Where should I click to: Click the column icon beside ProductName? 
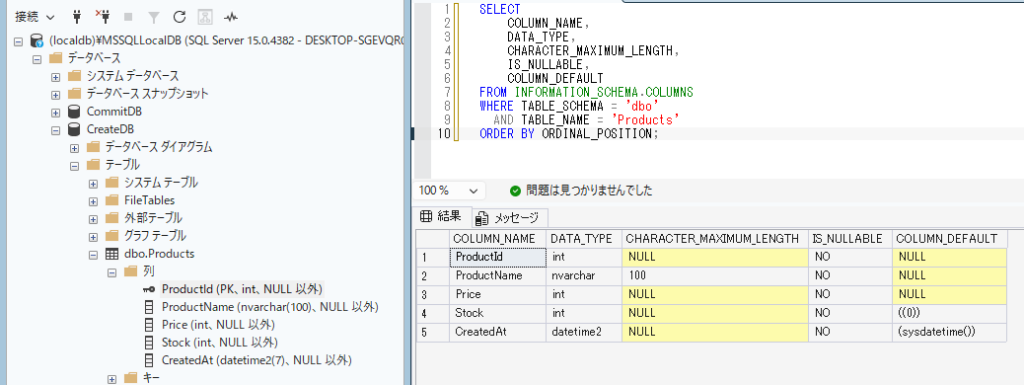click(x=149, y=307)
